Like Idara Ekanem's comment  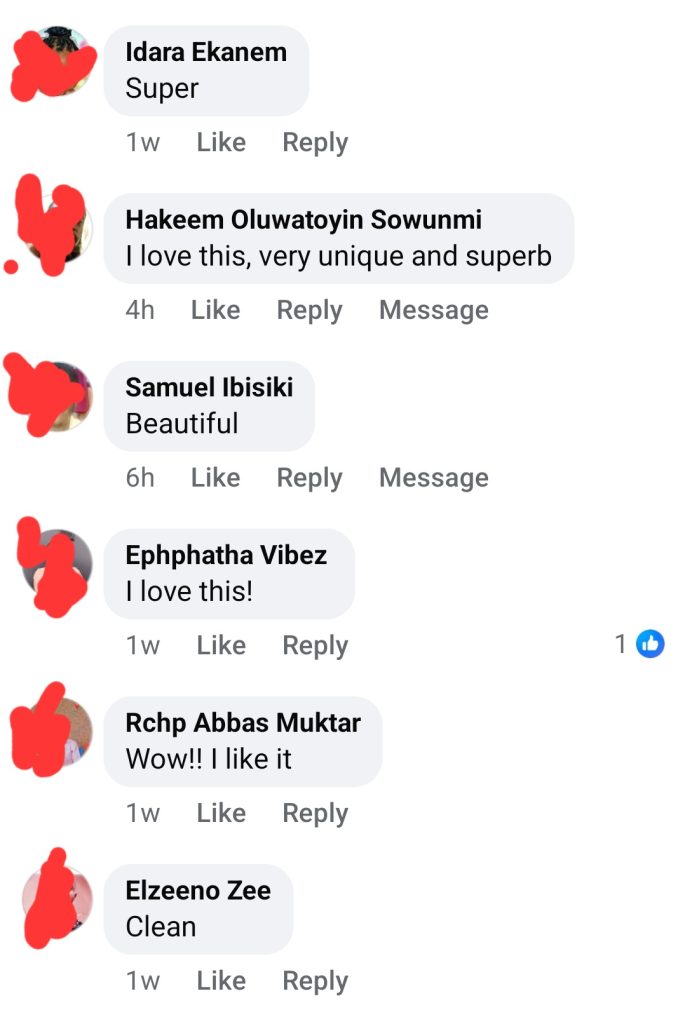click(x=221, y=143)
